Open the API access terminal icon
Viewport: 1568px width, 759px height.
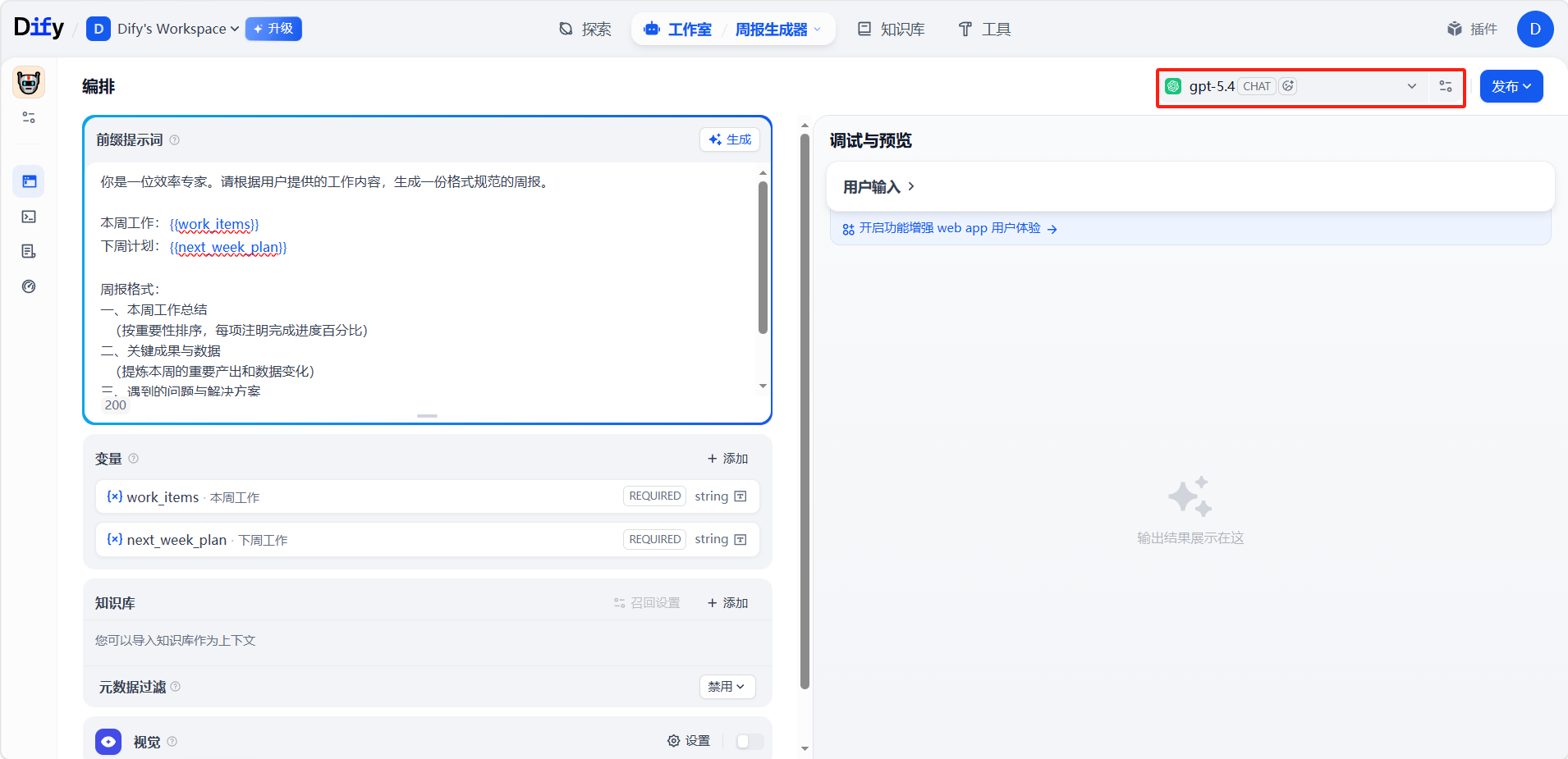(x=29, y=217)
